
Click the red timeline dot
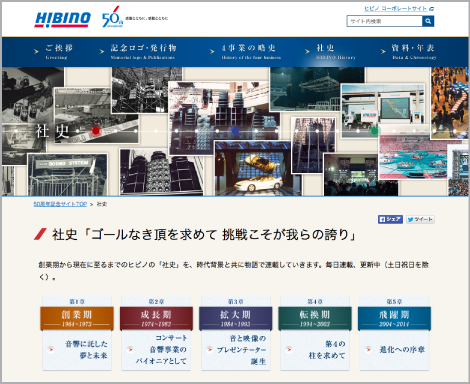click(96, 131)
